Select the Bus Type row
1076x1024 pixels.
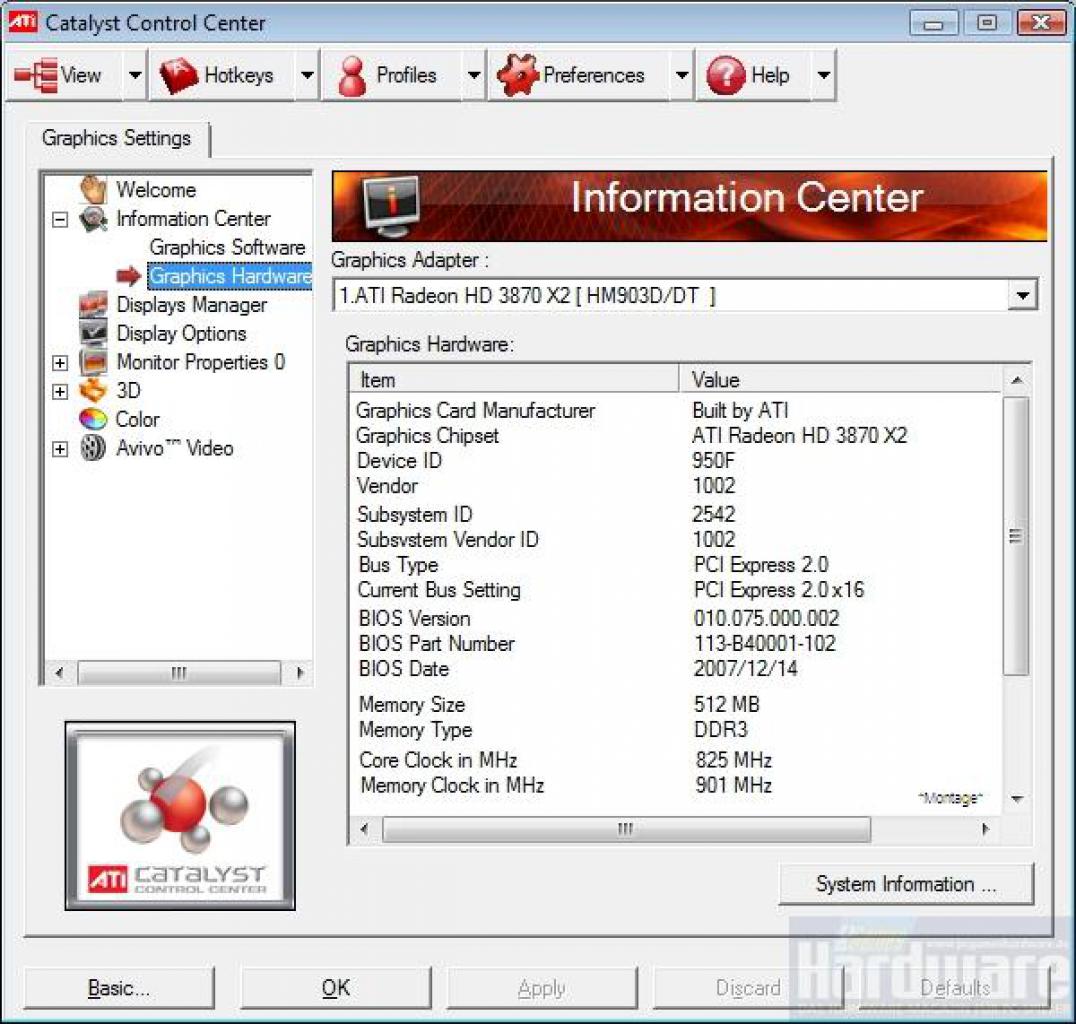(x=675, y=565)
